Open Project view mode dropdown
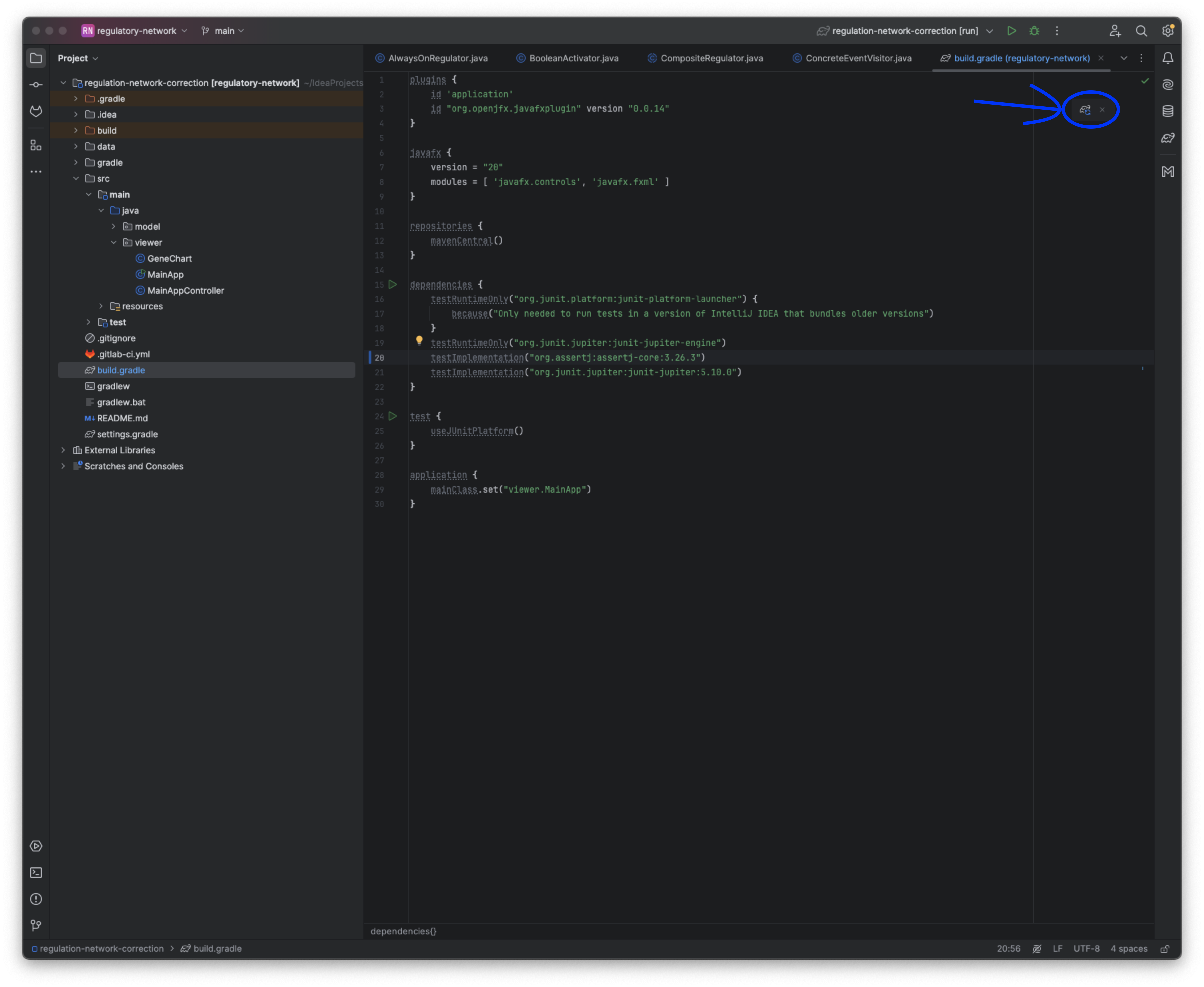 [78, 58]
